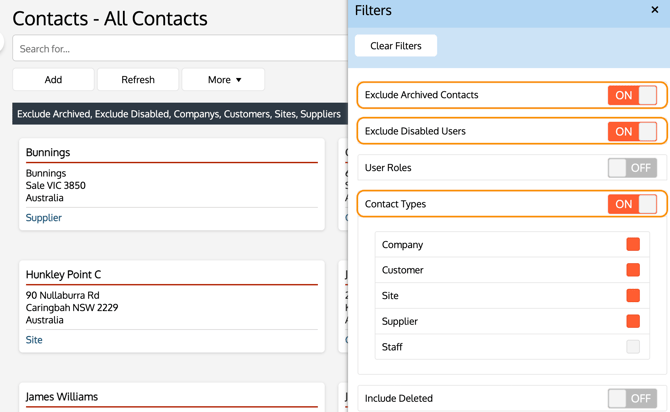Turn off the Contact Types toggle
The width and height of the screenshot is (670, 412).
[632, 204]
